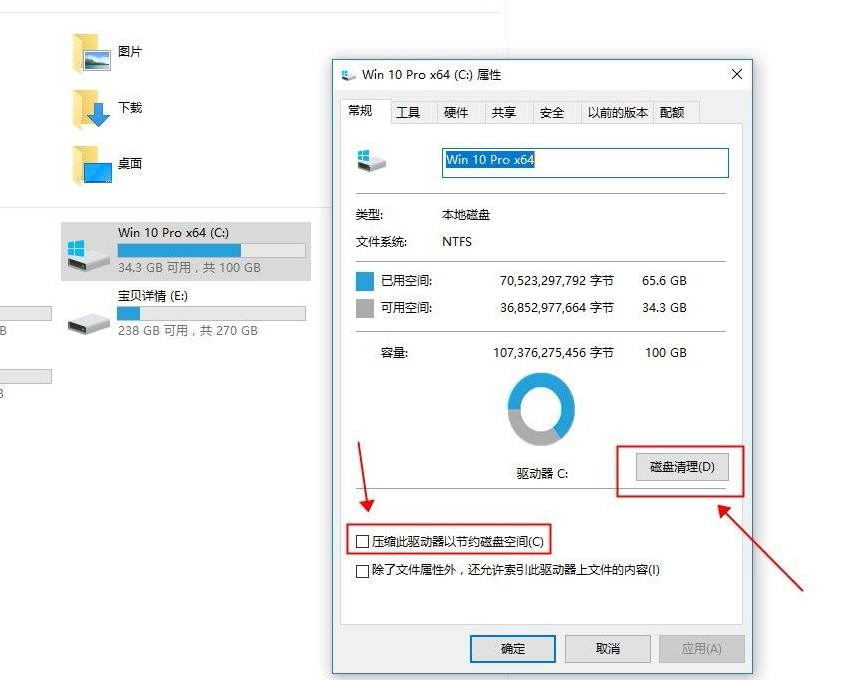Select the 宝贝详情 (E:) drive icon
This screenshot has width=866, height=680.
point(88,323)
